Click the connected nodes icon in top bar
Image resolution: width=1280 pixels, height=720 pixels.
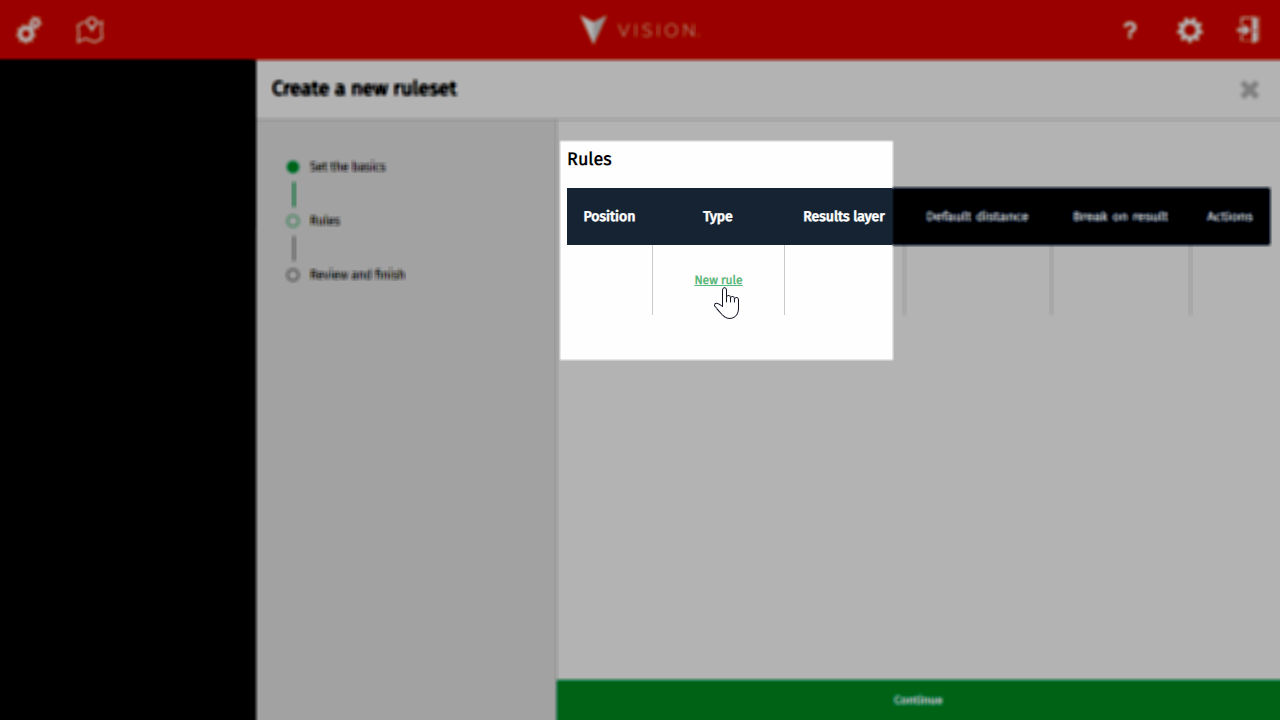pos(29,30)
